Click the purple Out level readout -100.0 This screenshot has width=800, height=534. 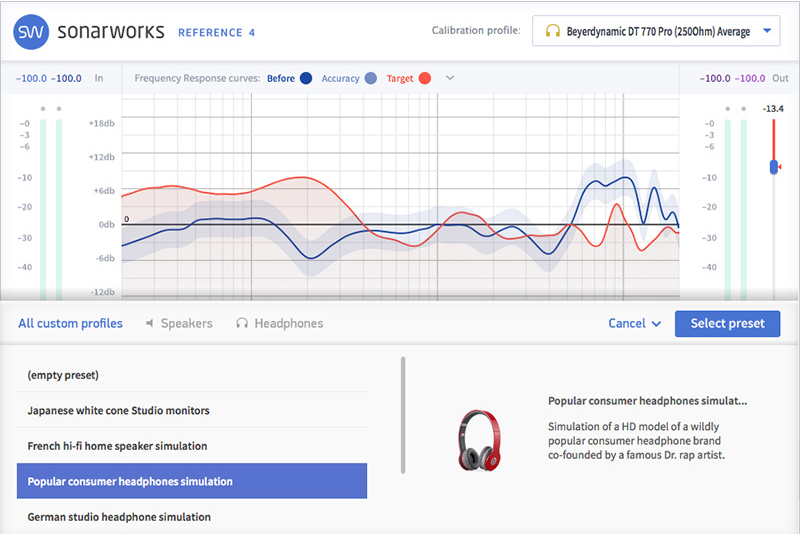[752, 79]
